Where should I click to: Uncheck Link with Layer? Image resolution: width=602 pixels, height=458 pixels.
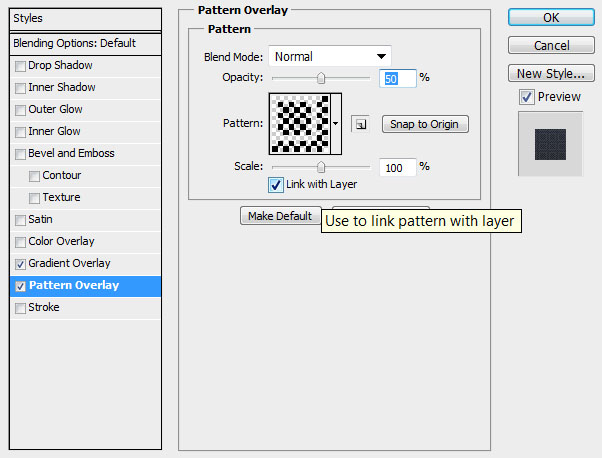point(276,185)
